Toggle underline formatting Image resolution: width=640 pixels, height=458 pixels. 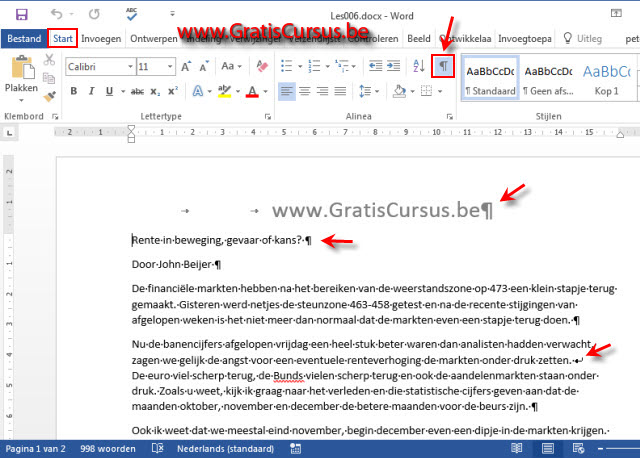coord(109,91)
